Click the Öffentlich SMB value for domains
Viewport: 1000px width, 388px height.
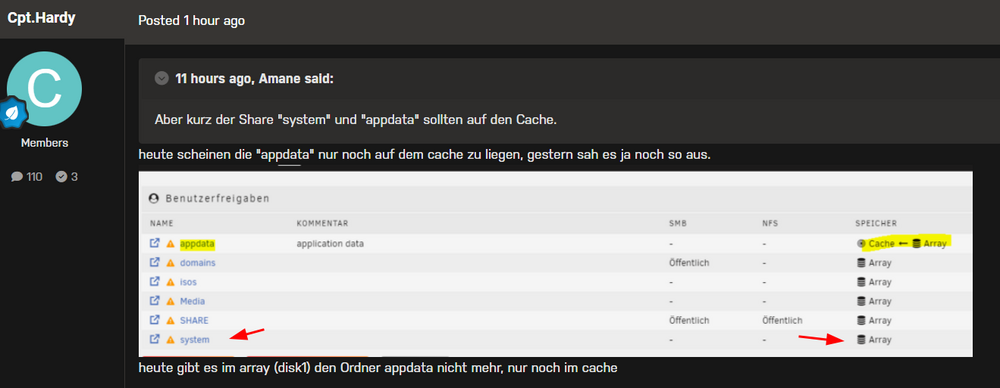689,263
